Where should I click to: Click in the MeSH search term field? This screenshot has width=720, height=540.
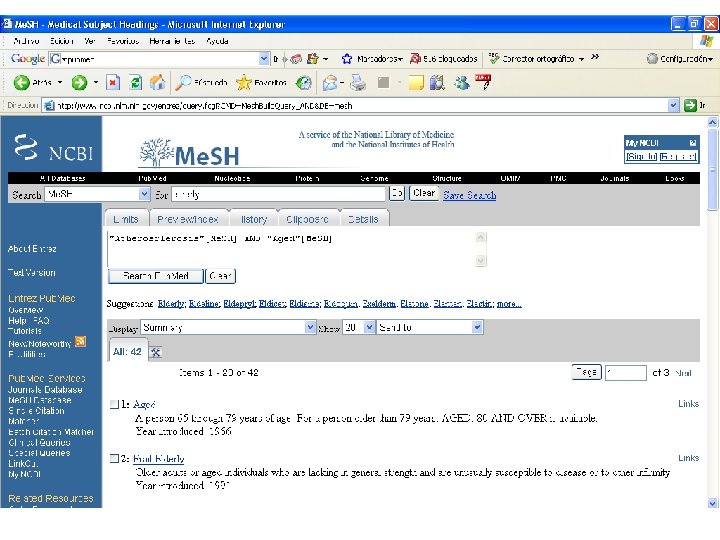[x=279, y=194]
